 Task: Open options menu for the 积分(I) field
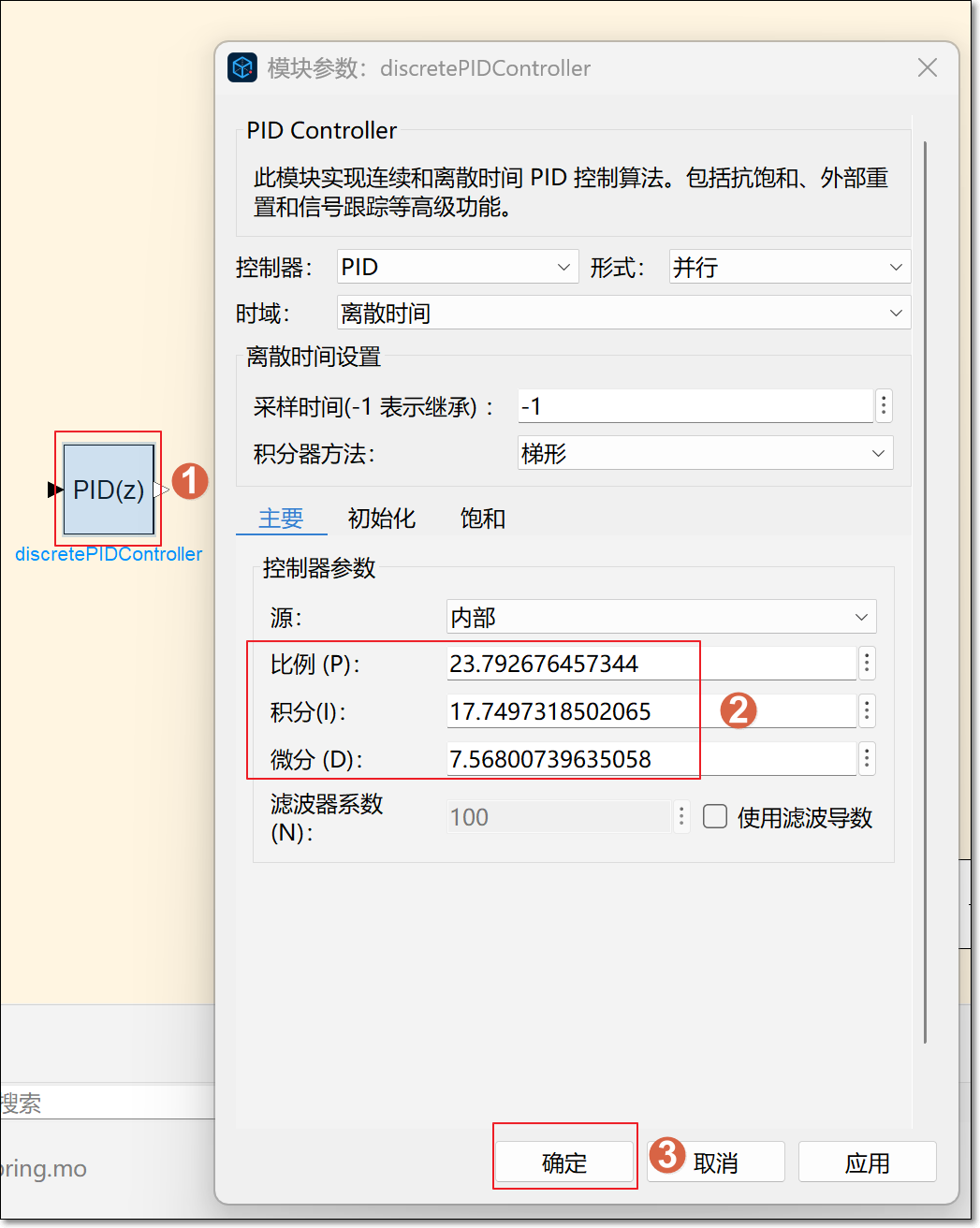[867, 711]
